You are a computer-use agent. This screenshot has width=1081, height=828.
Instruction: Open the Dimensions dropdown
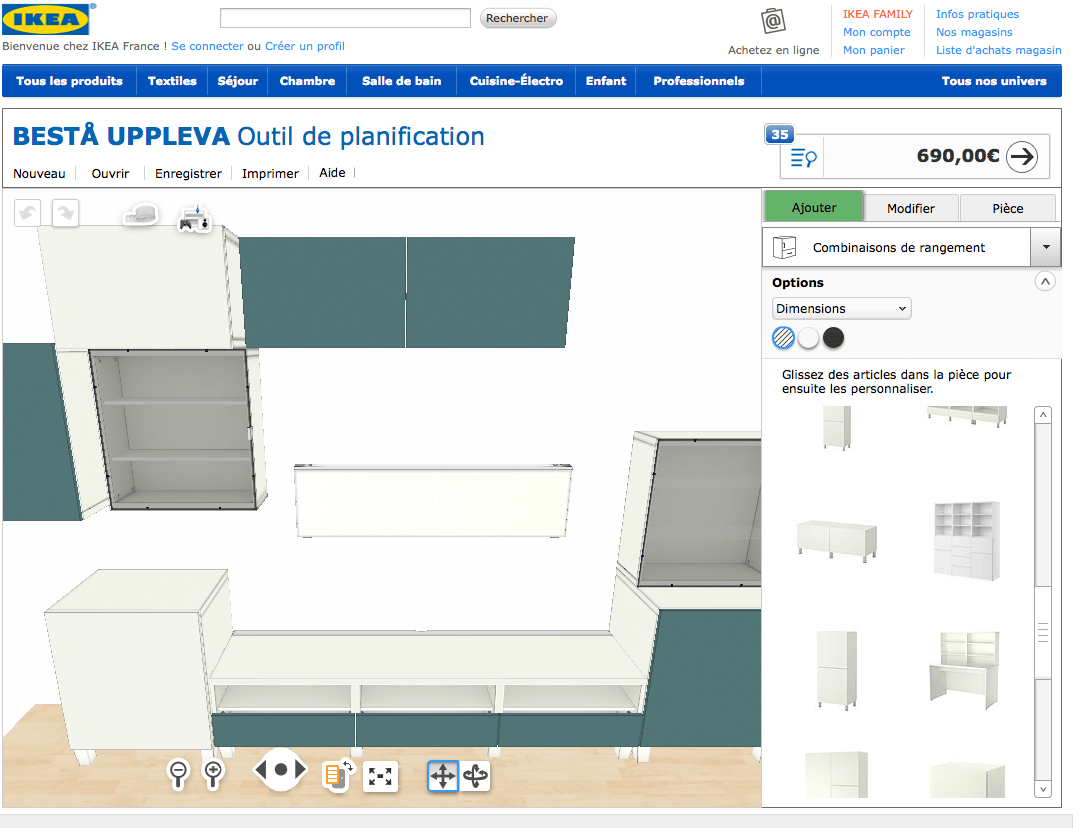841,308
